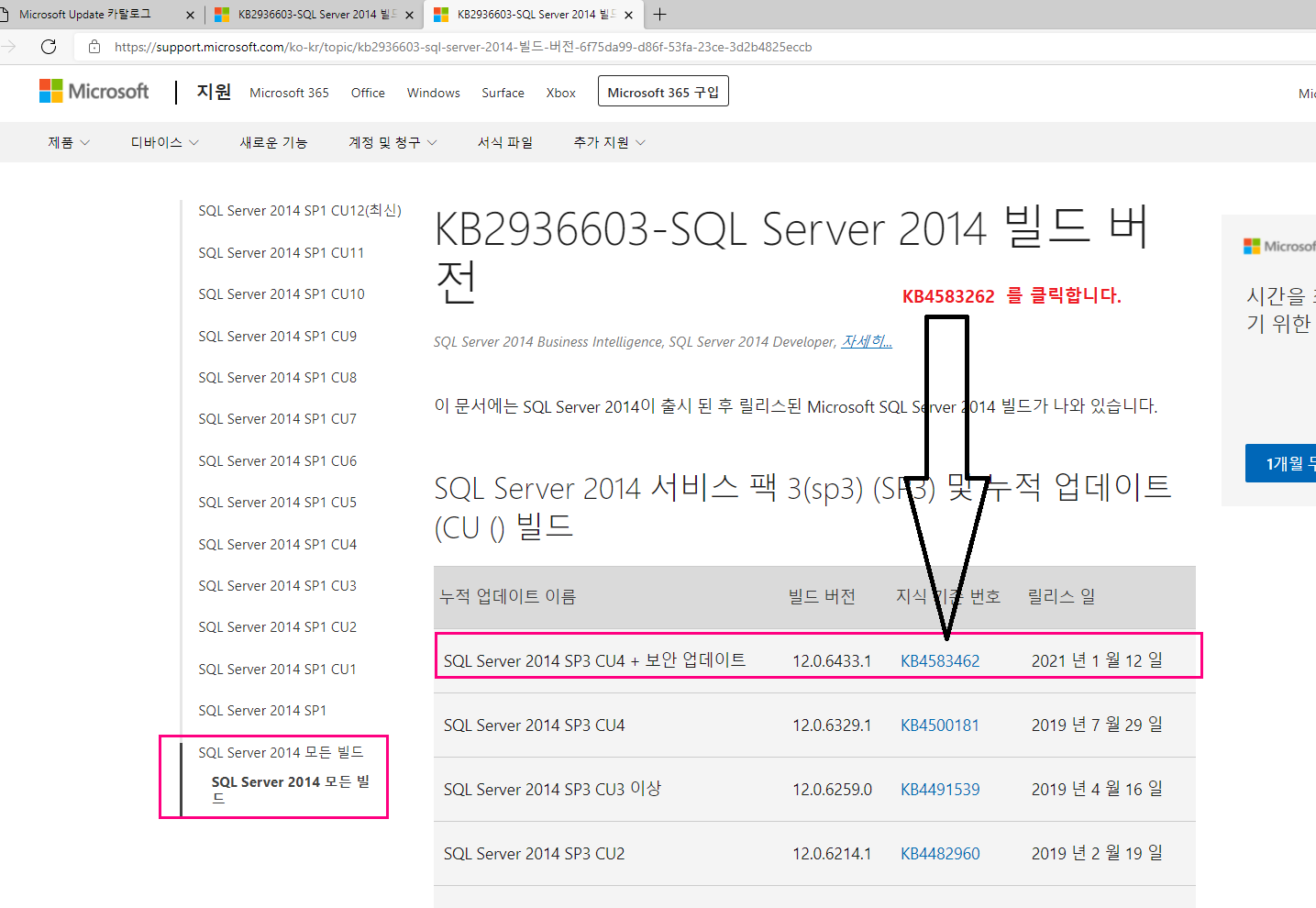Open SQL Server 2014 모든 빌드 sidebar section
The width and height of the screenshot is (1316, 908).
281,752
